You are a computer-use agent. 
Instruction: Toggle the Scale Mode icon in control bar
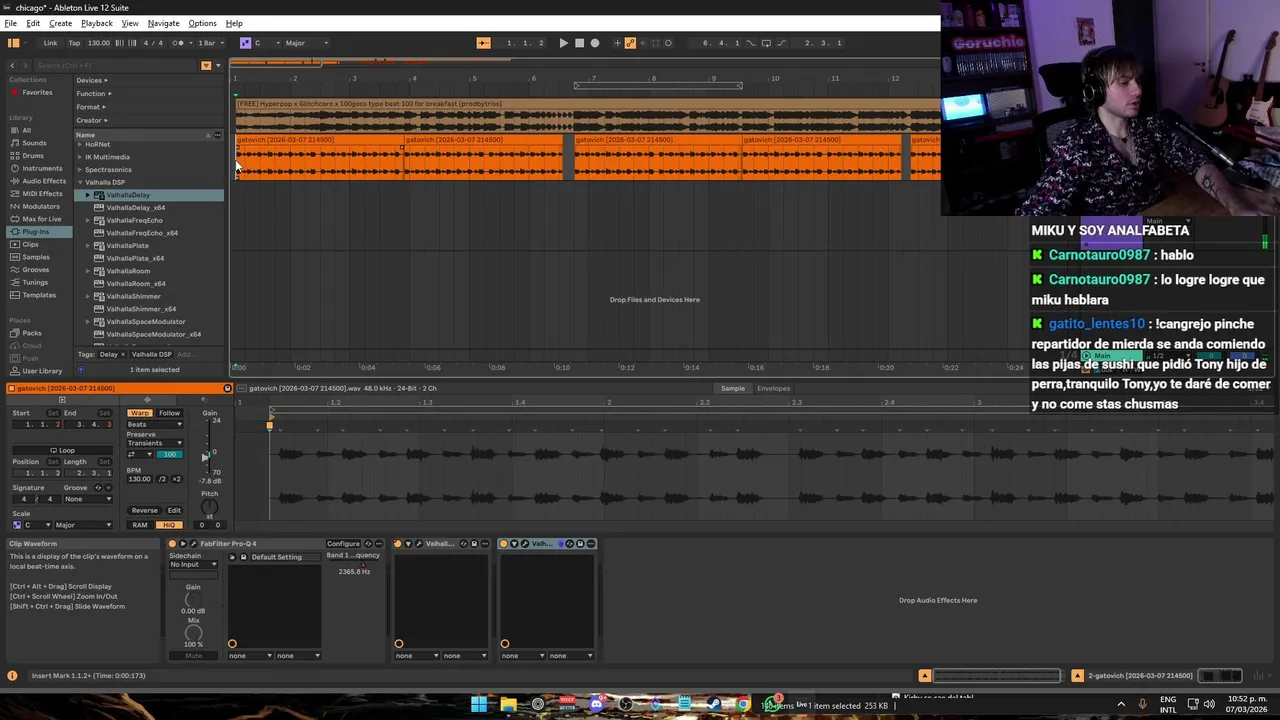(245, 43)
